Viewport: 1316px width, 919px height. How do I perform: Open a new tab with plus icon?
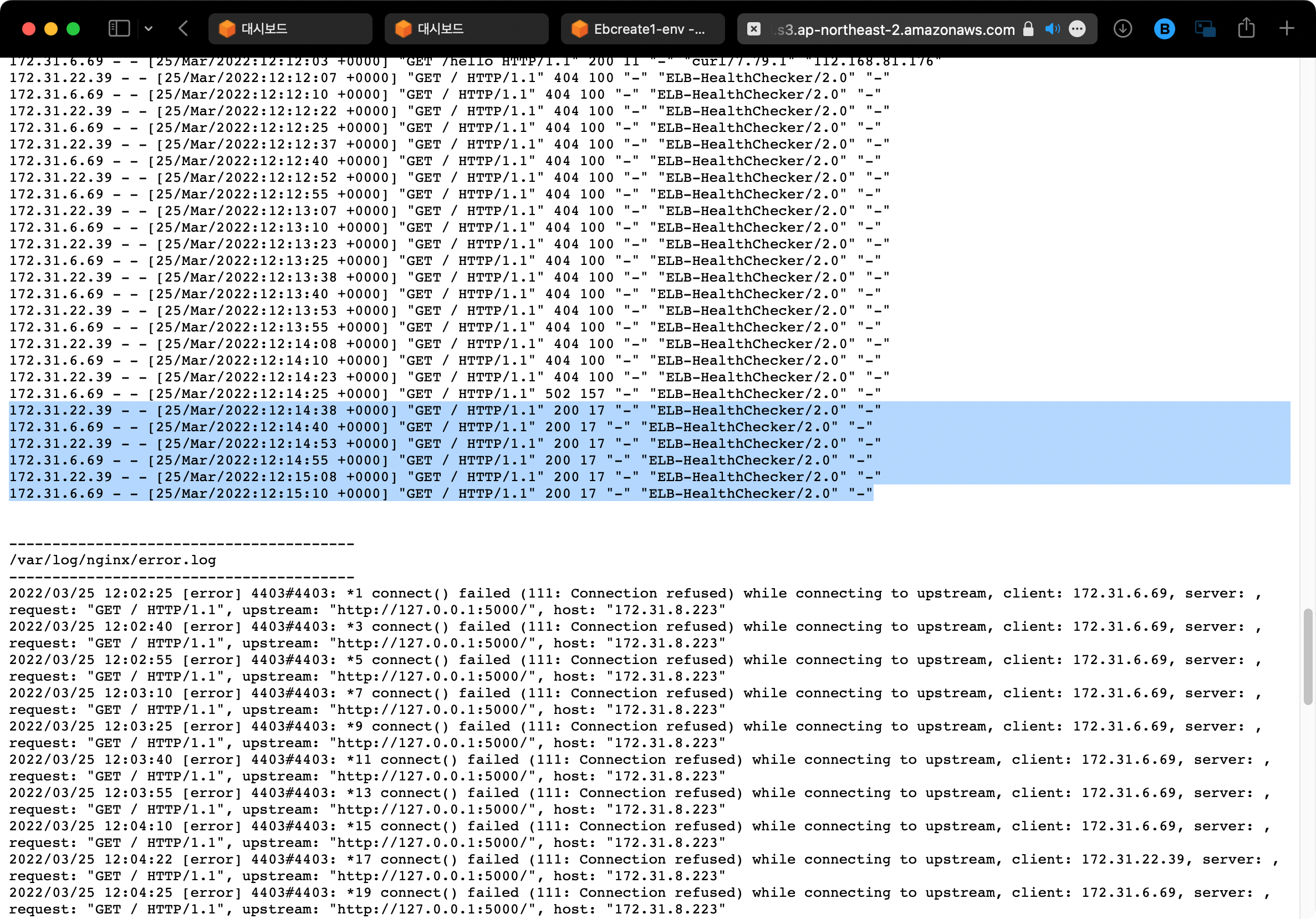tap(1287, 28)
